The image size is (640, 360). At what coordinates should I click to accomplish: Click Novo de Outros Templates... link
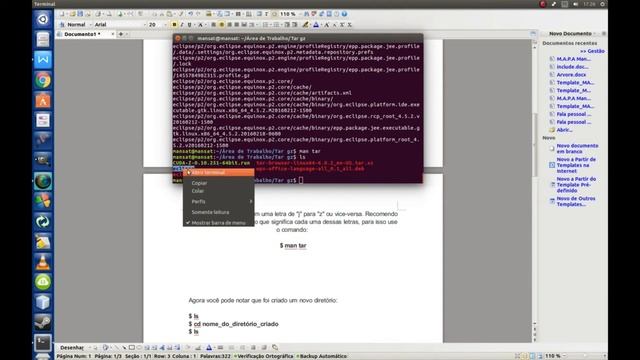[x=576, y=201]
